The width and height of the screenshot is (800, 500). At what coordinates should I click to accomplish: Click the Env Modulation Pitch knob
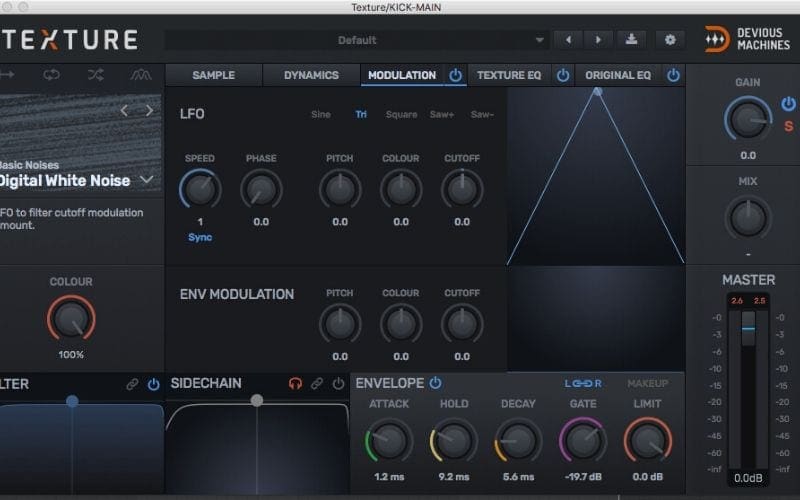pos(340,324)
